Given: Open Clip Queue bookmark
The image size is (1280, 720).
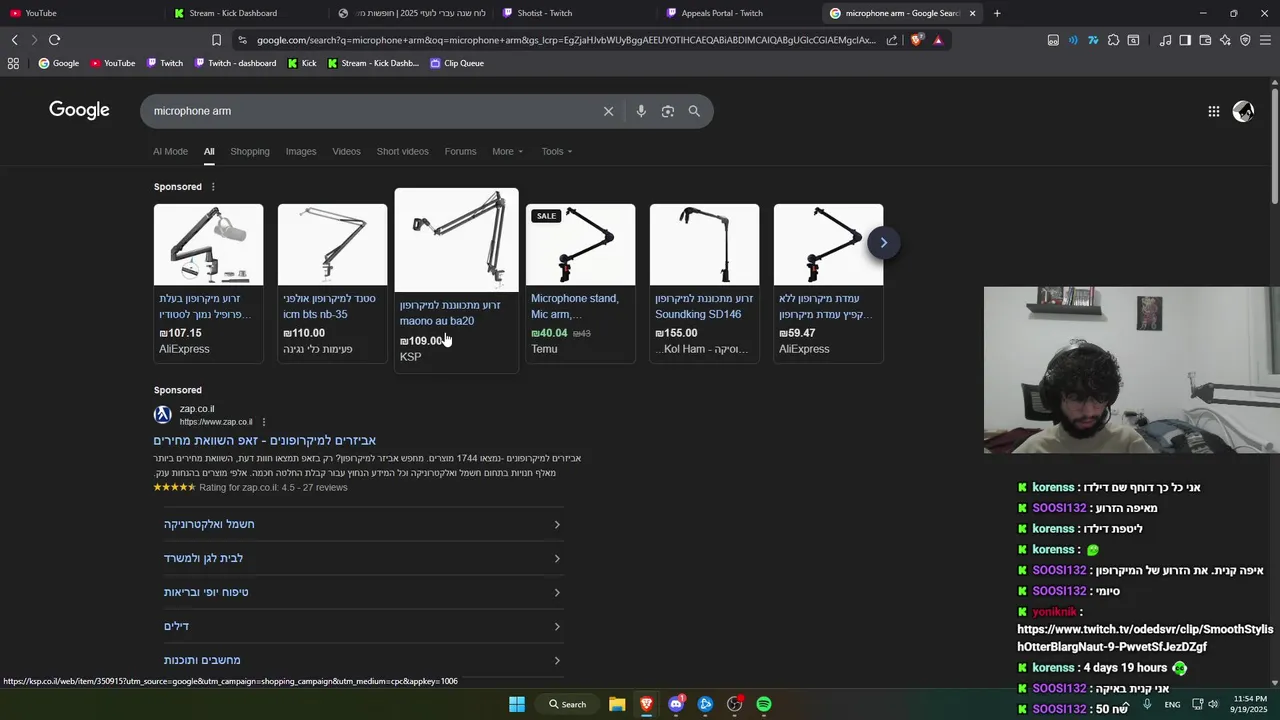Looking at the screenshot, I should (457, 63).
